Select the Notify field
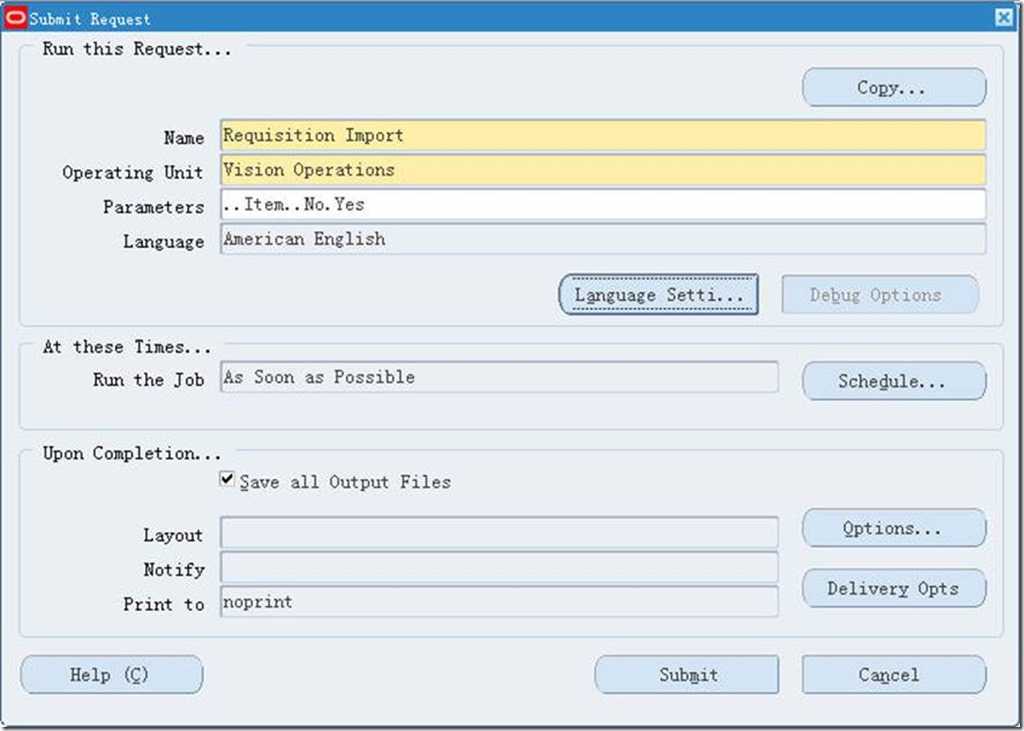Screen dimensions: 1024x731 [499, 567]
